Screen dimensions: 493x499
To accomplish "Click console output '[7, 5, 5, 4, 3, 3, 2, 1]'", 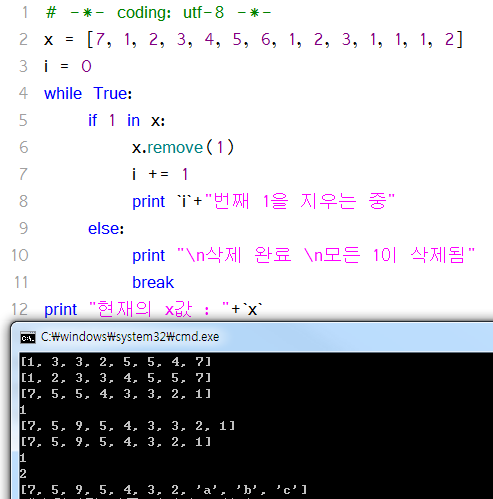I will 116,394.
